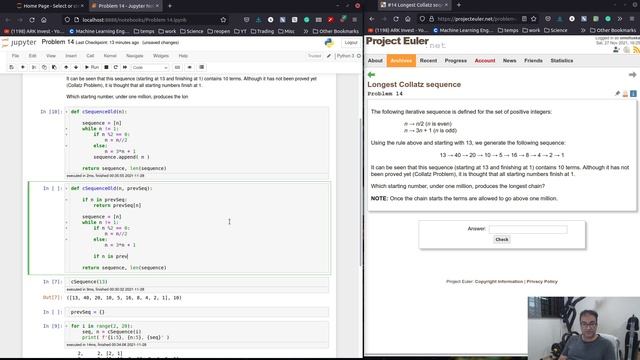Open the Widgets menu in Jupyter
Screen dimensions: 640x360
point(161,56)
